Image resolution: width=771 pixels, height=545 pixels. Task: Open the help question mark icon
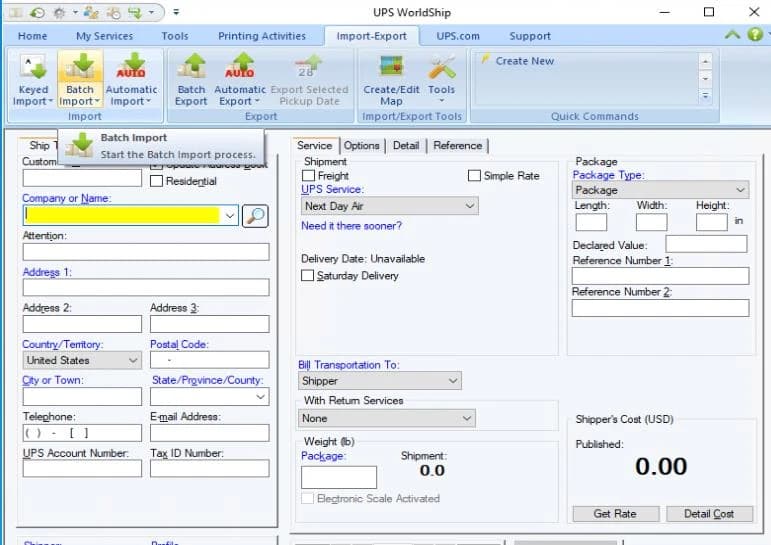755,34
